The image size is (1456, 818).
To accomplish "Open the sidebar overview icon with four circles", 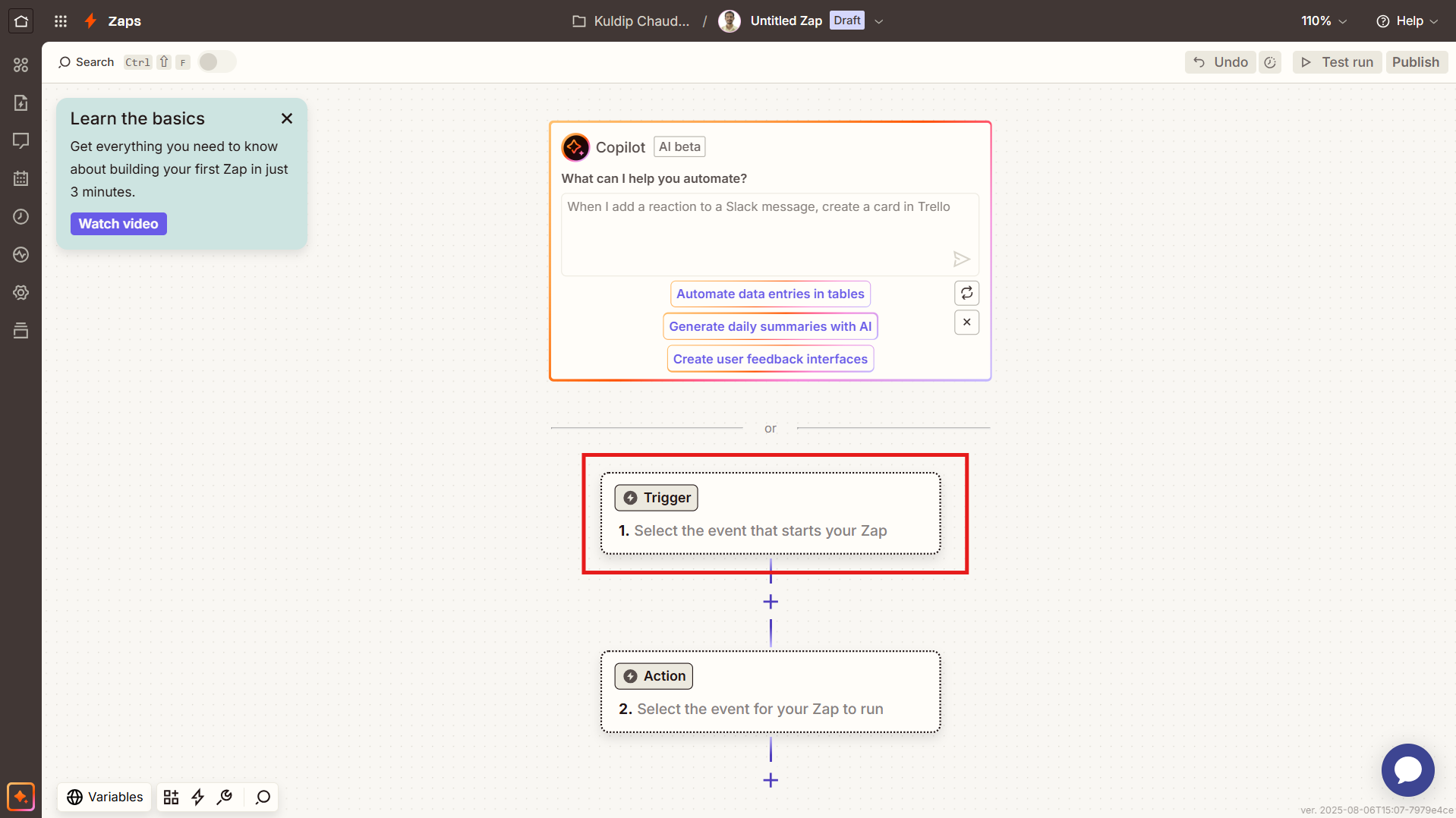I will [x=20, y=65].
